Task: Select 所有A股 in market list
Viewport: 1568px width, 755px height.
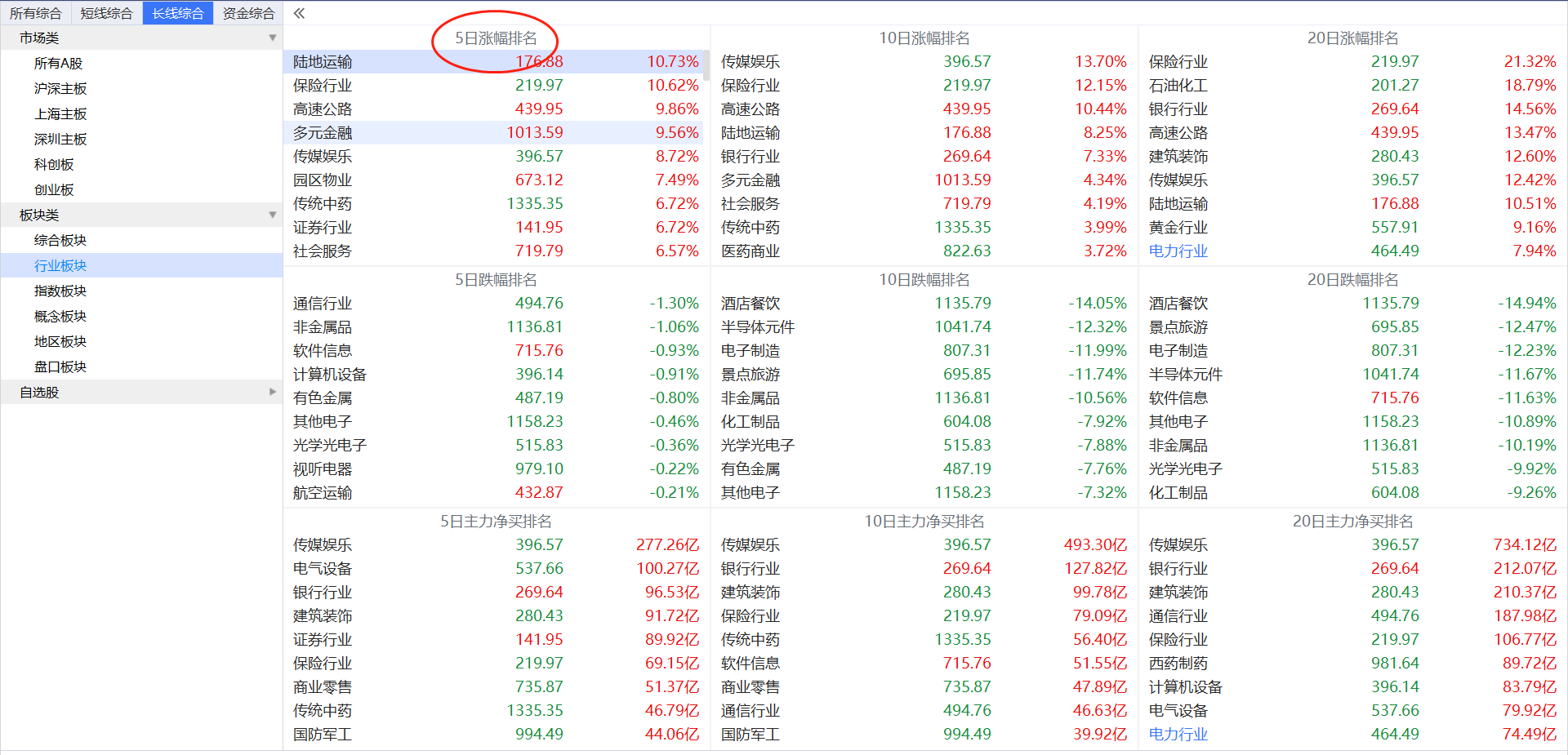Action: (x=59, y=63)
